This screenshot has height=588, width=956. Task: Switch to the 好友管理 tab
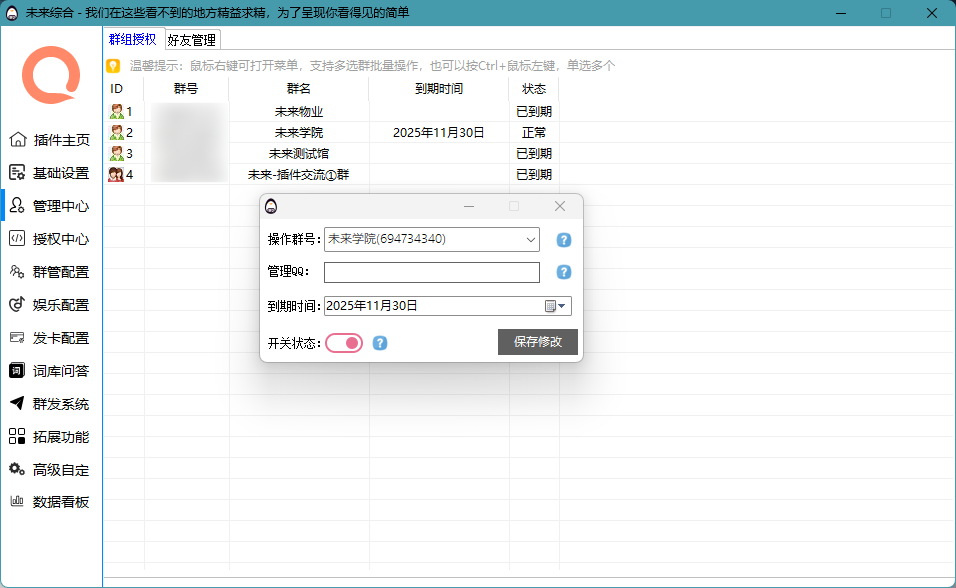191,41
